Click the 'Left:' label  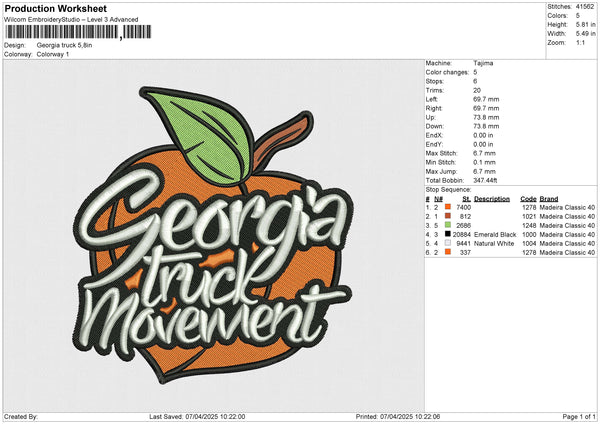[431, 99]
